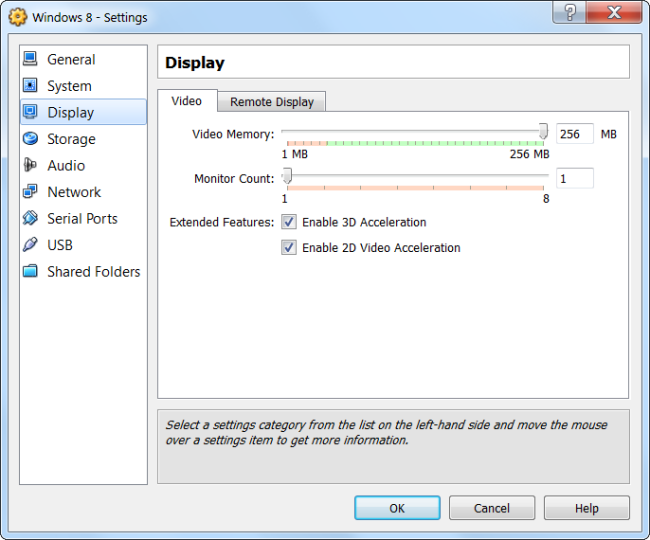Toggle Enable 2D Video Acceleration checkbox
Viewport: 650px width, 540px height.
(x=289, y=247)
